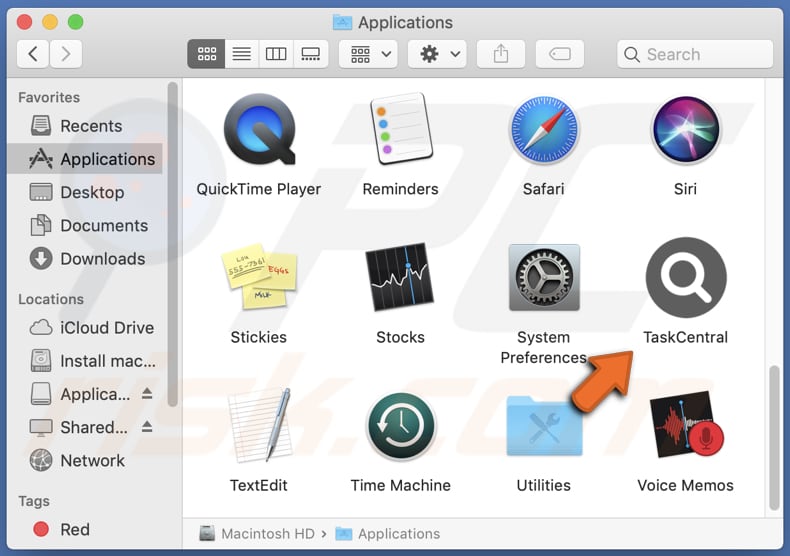Open the System Preferences gear icon

tap(544, 277)
